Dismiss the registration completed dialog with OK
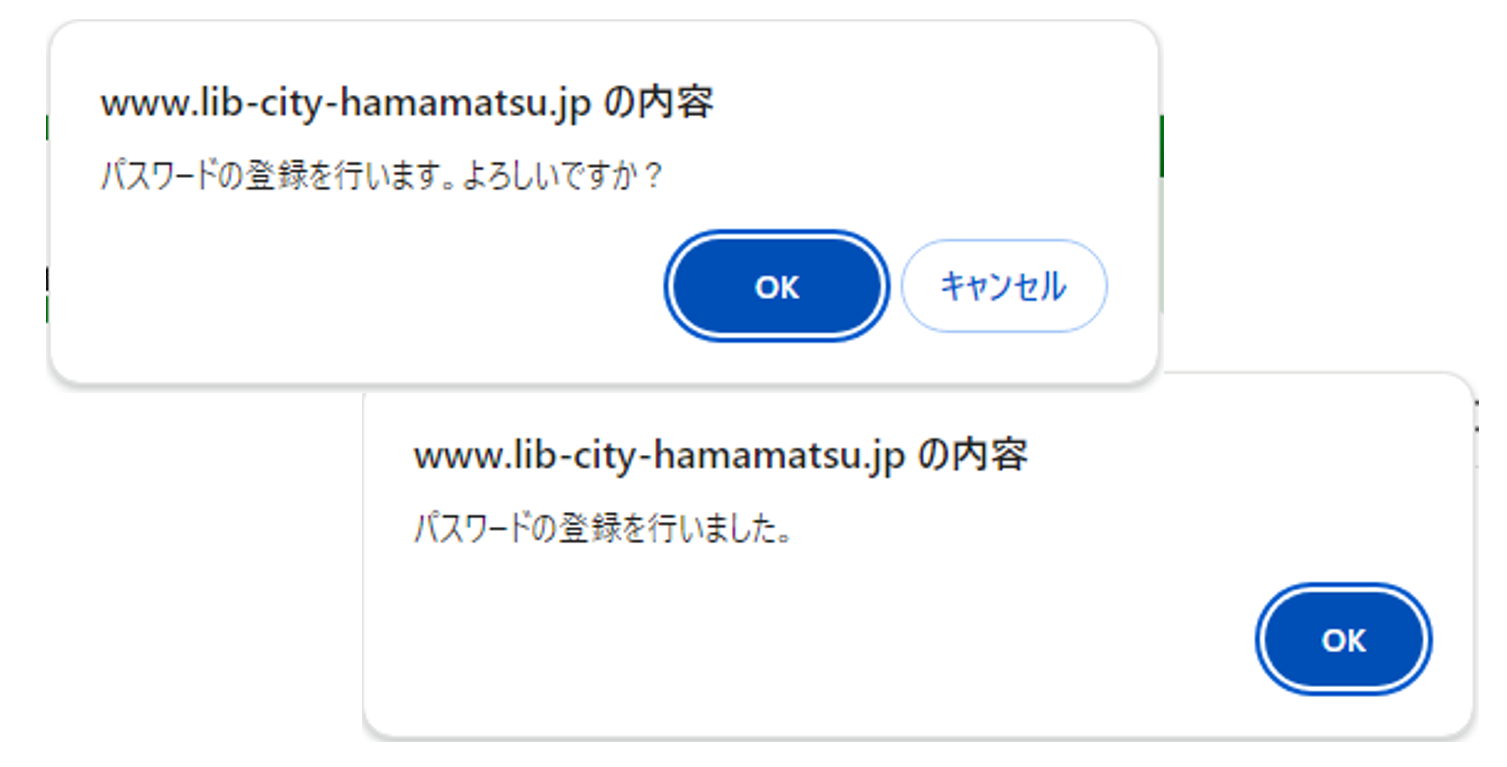 pos(1343,640)
